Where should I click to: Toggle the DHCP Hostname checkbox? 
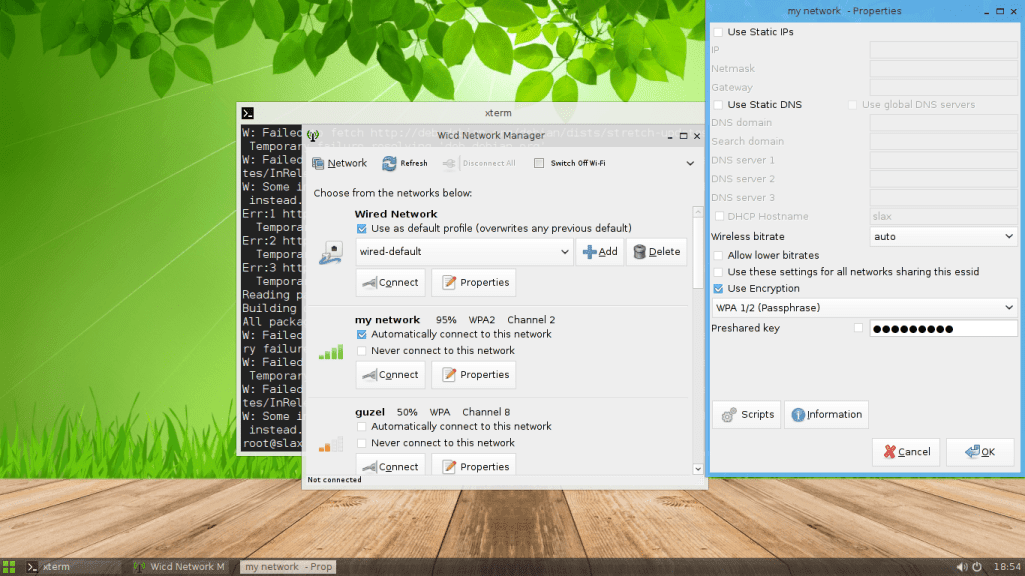(x=719, y=216)
